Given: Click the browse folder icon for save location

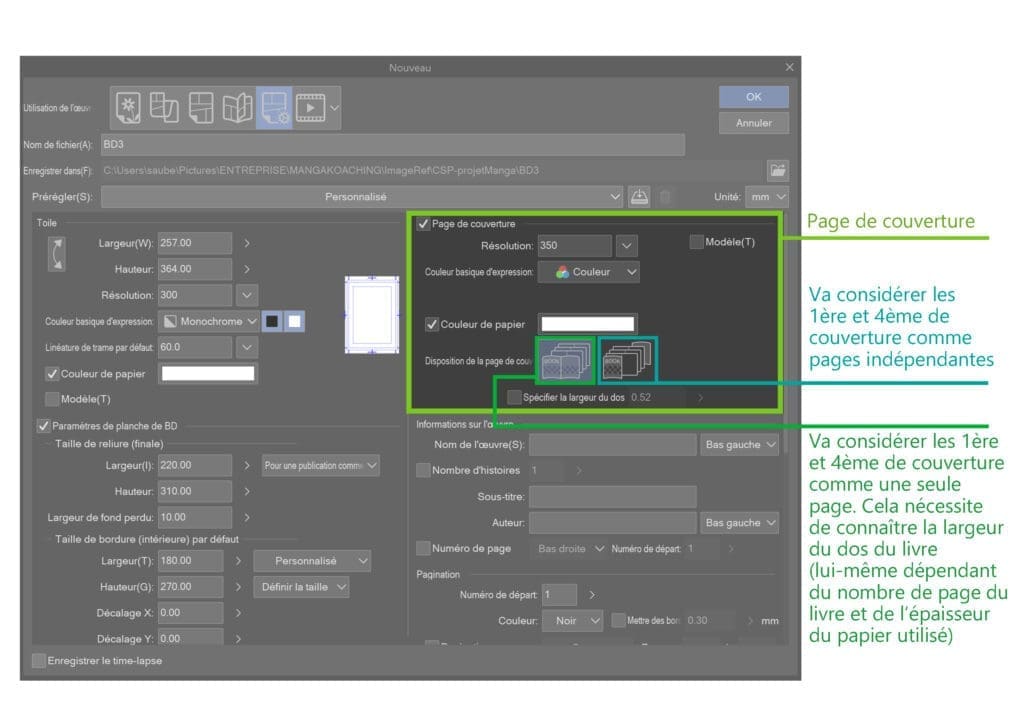Looking at the screenshot, I should pyautogui.click(x=777, y=170).
